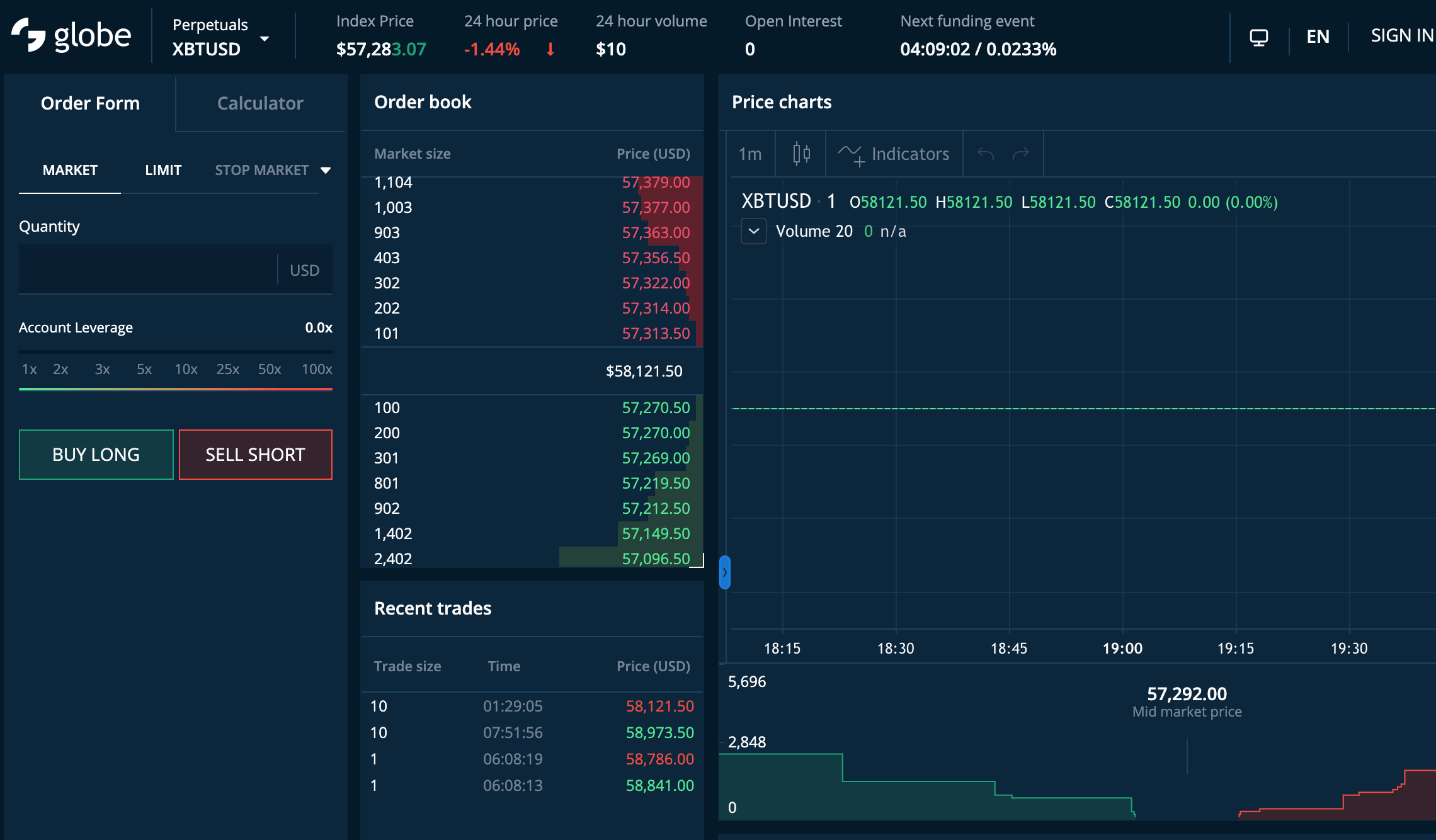
Task: Click the Open Interest value
Action: coord(749,49)
